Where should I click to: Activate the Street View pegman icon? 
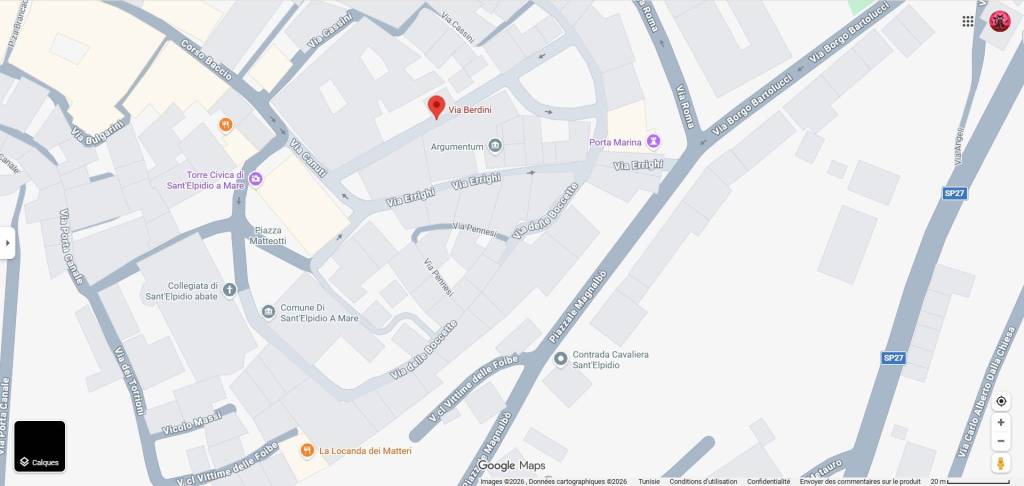pyautogui.click(x=1000, y=463)
